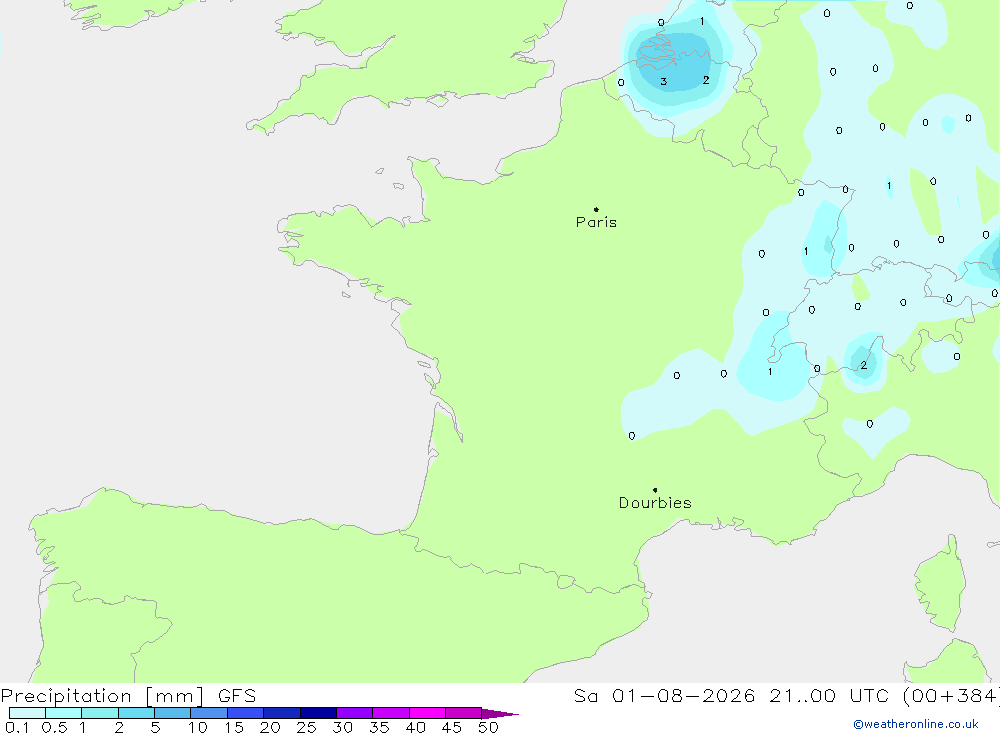Click the '3' precipitation value over Belgium
1000x733 pixels.
[x=664, y=82]
